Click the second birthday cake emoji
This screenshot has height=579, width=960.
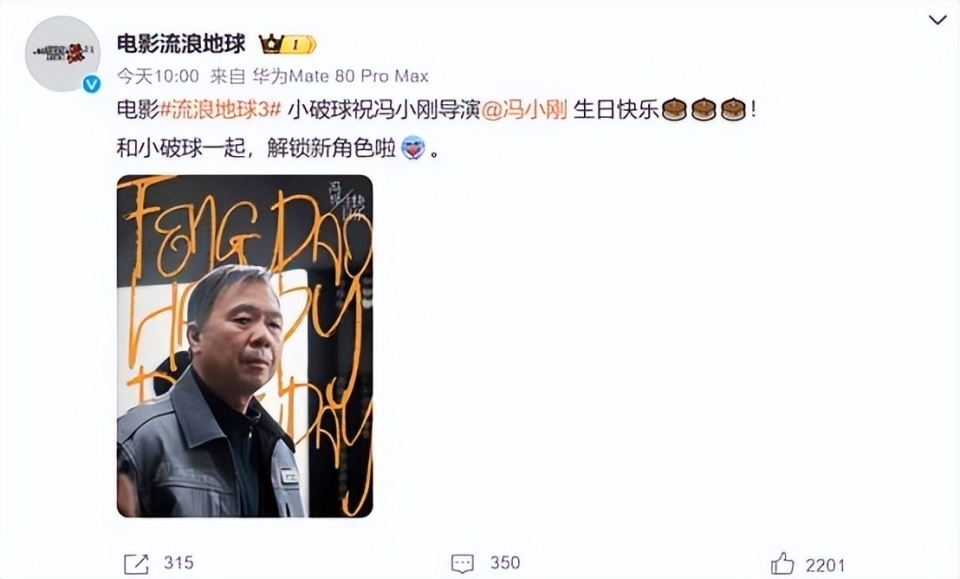(703, 110)
